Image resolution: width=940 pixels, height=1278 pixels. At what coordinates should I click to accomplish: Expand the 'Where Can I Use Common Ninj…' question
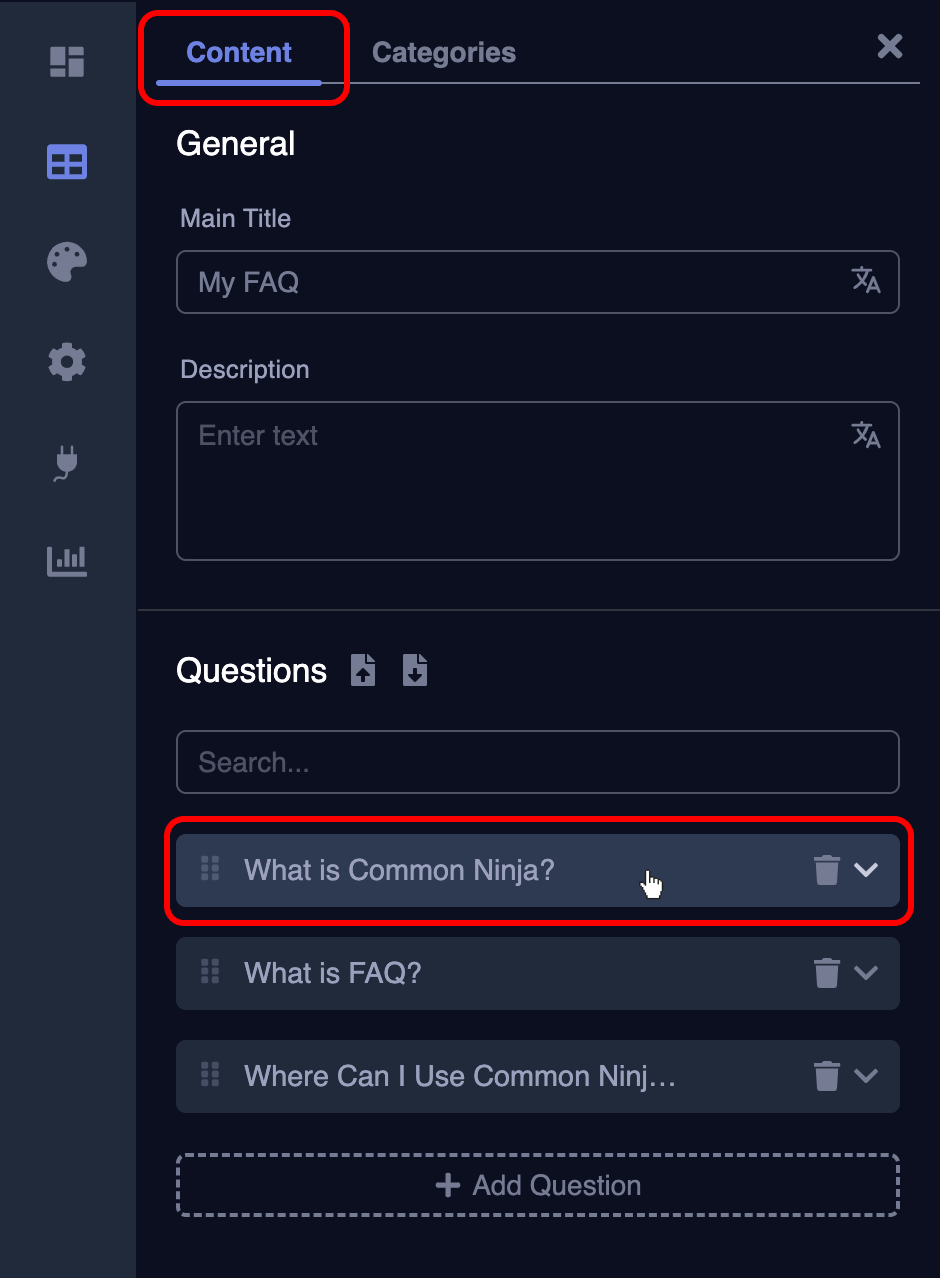coord(866,1076)
